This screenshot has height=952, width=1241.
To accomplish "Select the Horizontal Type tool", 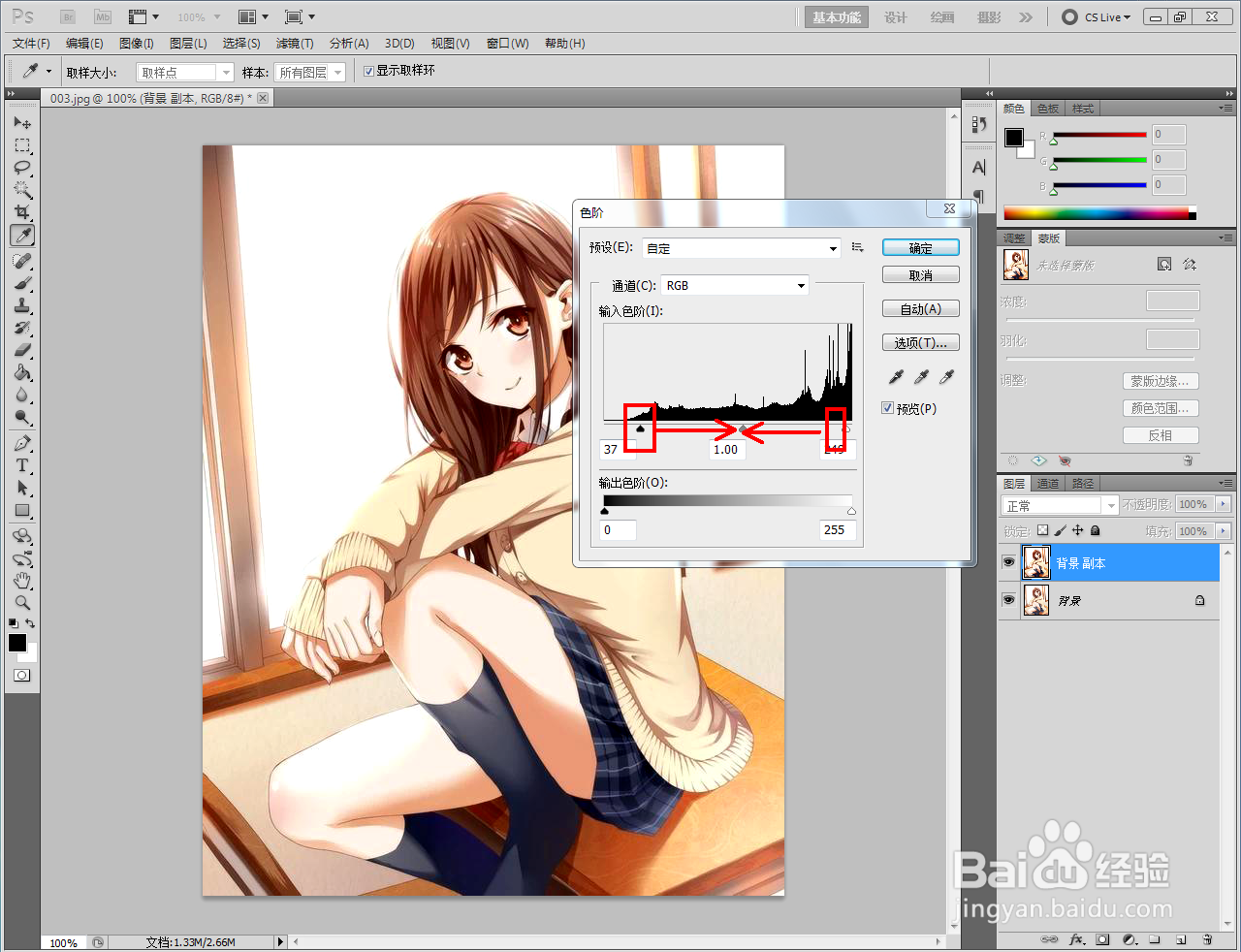I will point(22,465).
